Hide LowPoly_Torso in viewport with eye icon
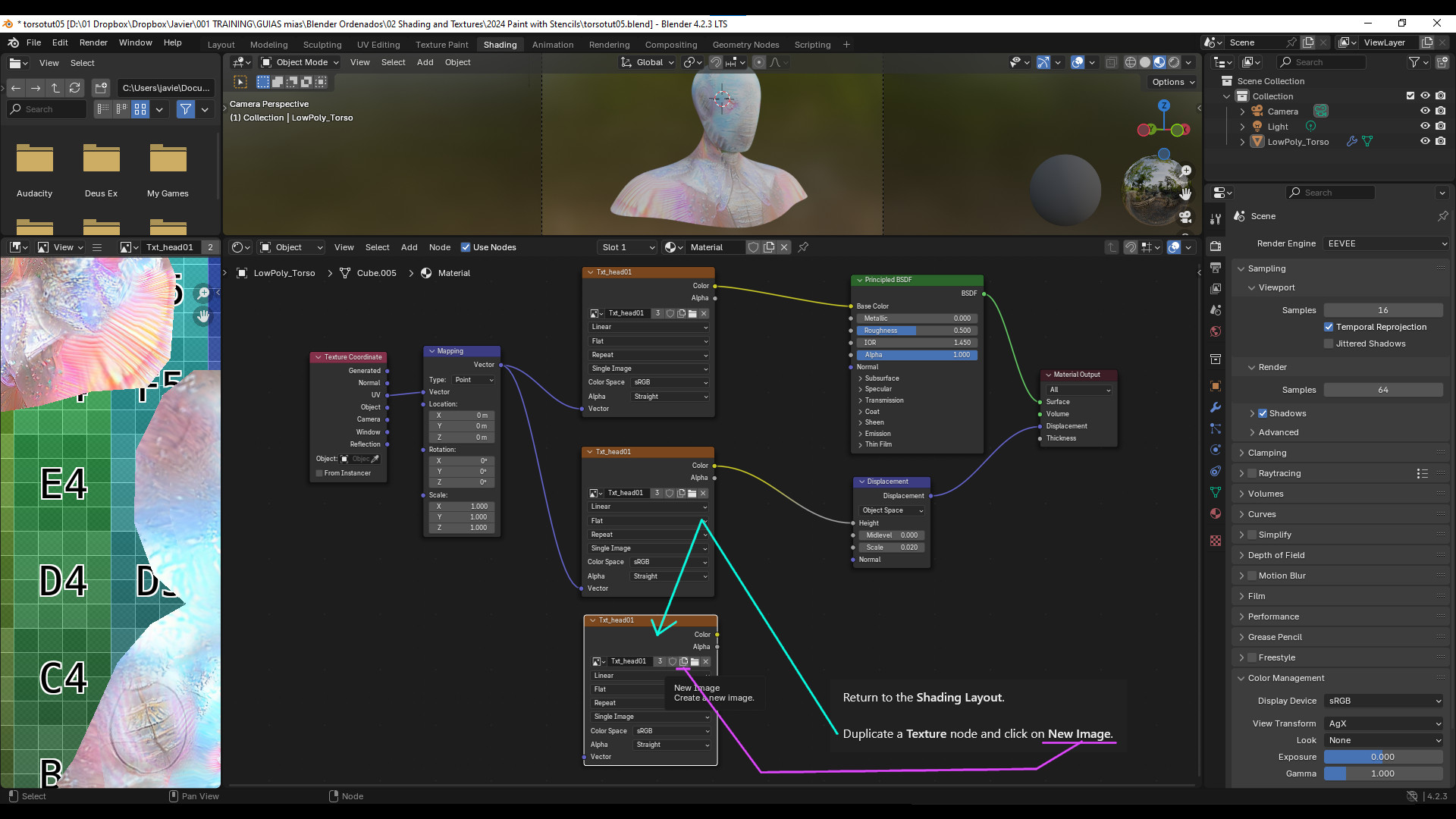The width and height of the screenshot is (1456, 819). (1425, 141)
